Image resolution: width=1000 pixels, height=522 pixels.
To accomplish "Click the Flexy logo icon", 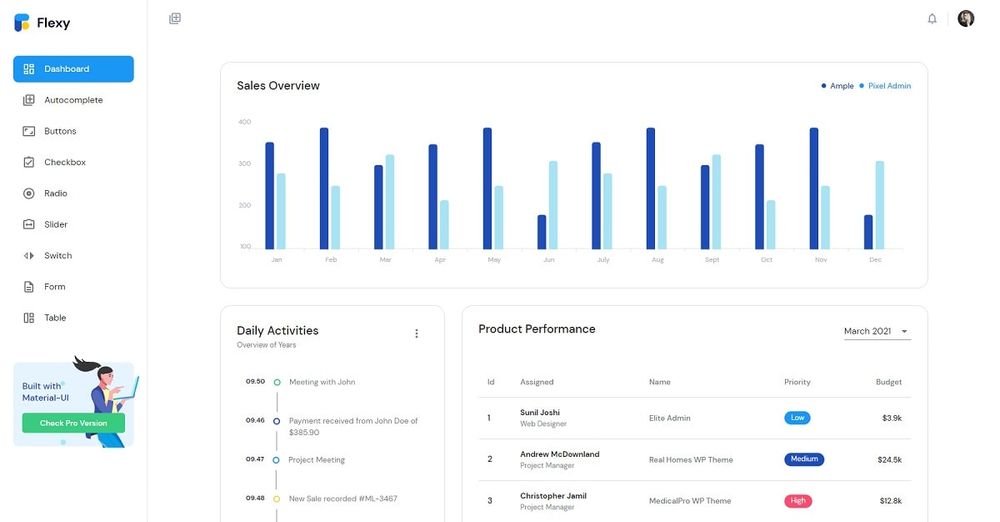I will pyautogui.click(x=22, y=23).
